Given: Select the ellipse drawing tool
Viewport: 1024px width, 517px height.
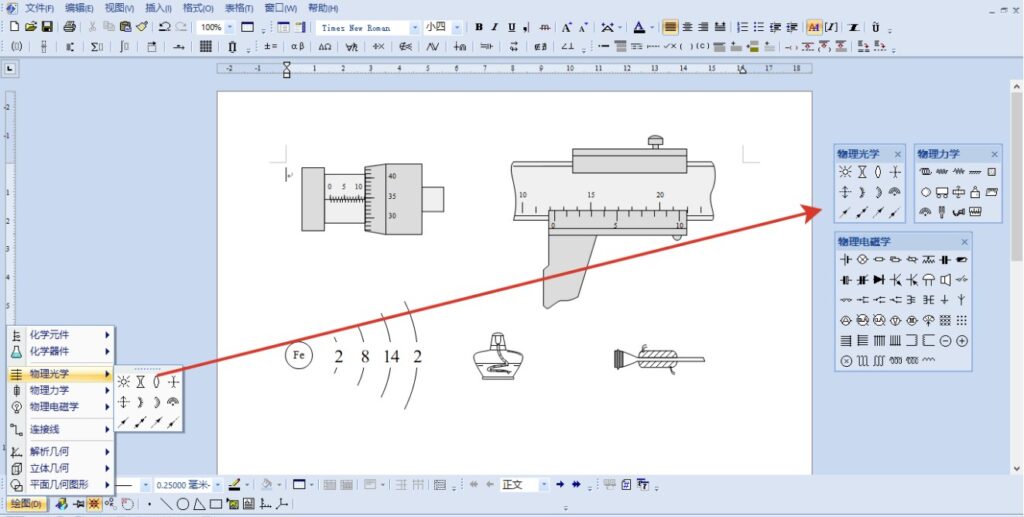Looking at the screenshot, I should [182, 504].
